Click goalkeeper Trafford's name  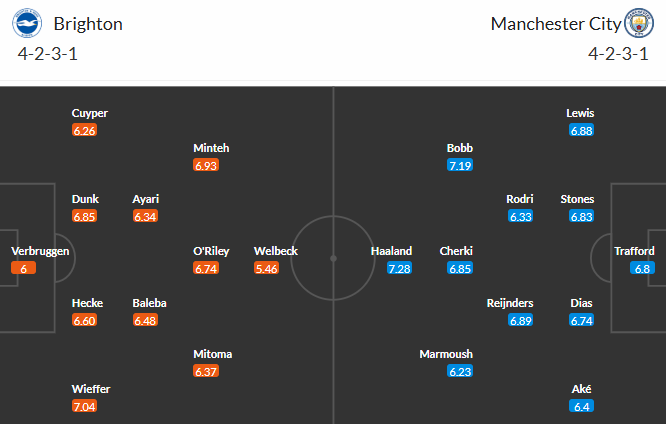click(634, 251)
